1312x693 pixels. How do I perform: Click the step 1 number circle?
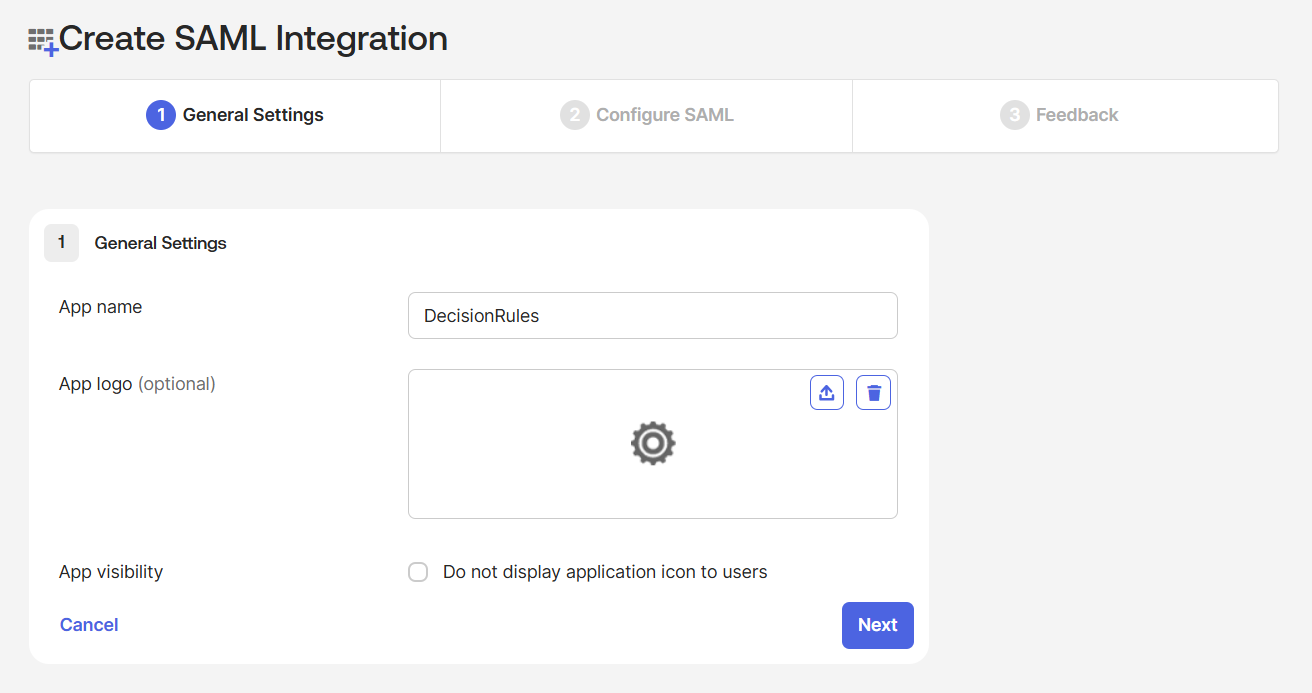160,115
